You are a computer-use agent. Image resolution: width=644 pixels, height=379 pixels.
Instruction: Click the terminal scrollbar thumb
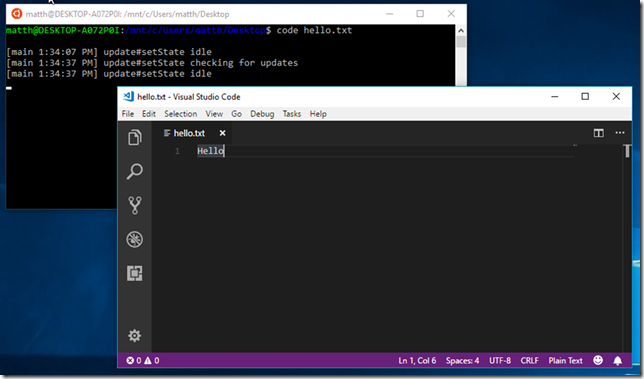tap(461, 41)
